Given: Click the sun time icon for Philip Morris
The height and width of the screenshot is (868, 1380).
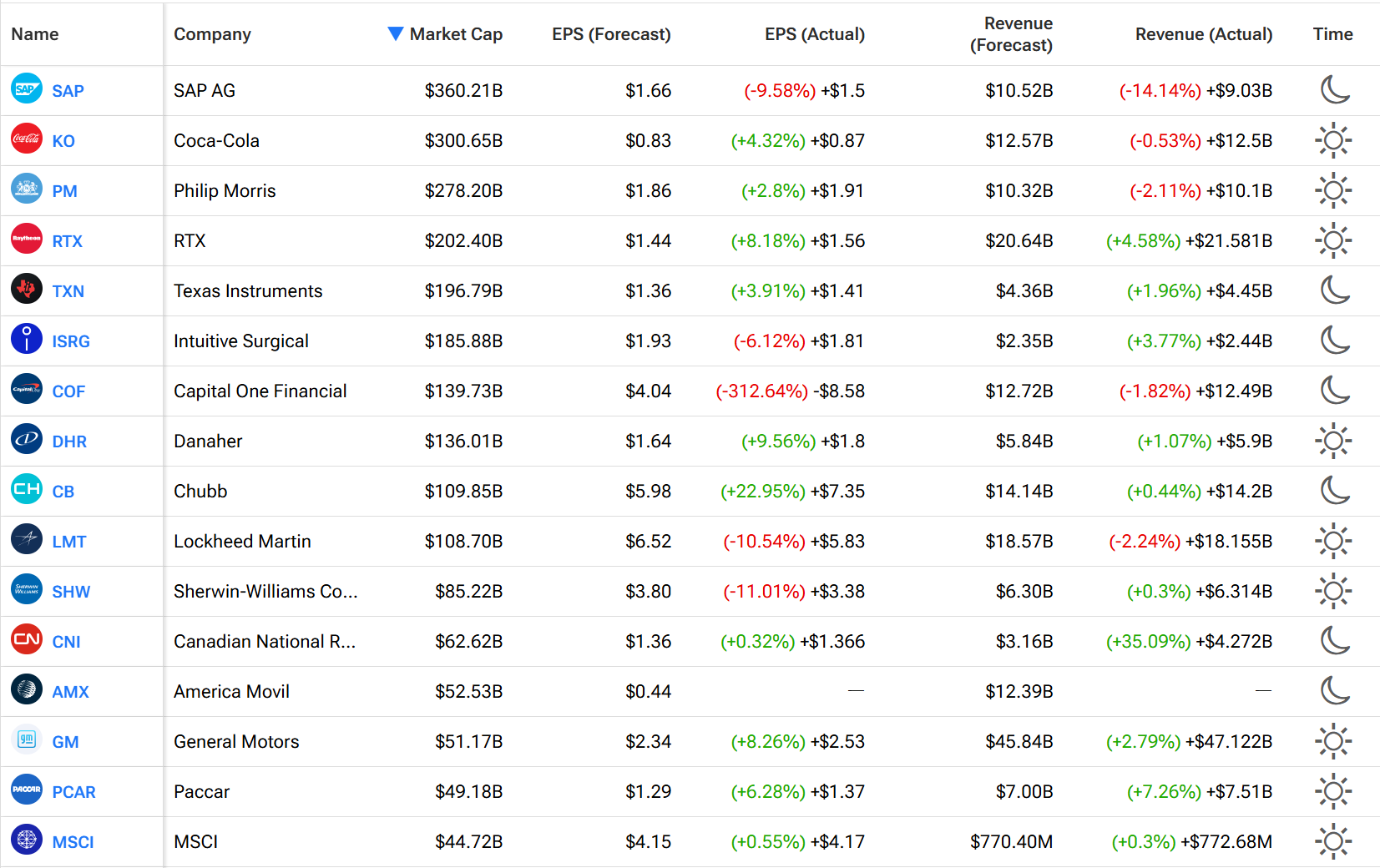Looking at the screenshot, I should click(1333, 190).
